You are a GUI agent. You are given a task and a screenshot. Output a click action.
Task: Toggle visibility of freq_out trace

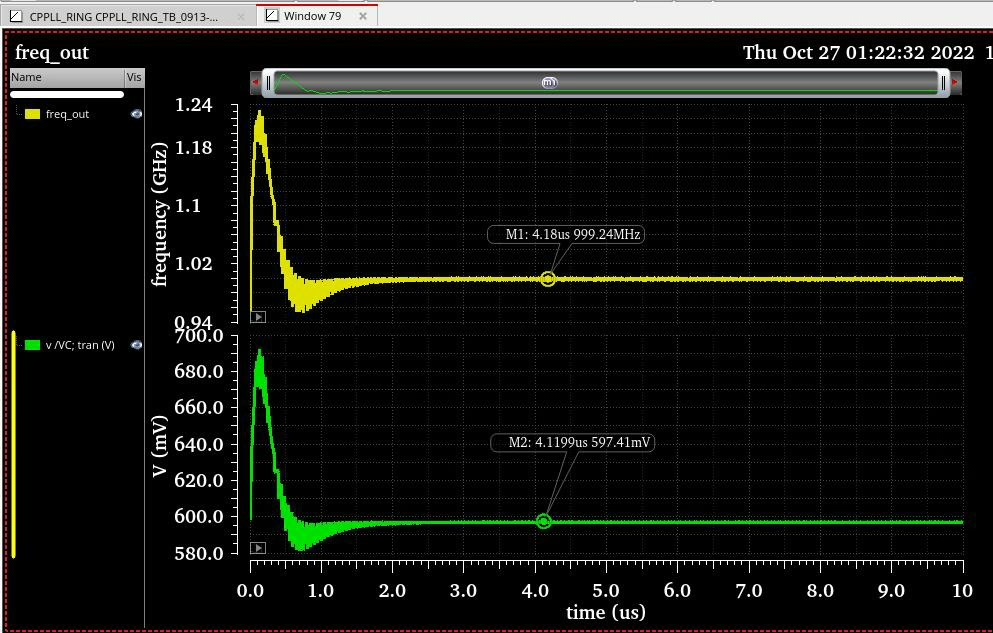coord(136,114)
